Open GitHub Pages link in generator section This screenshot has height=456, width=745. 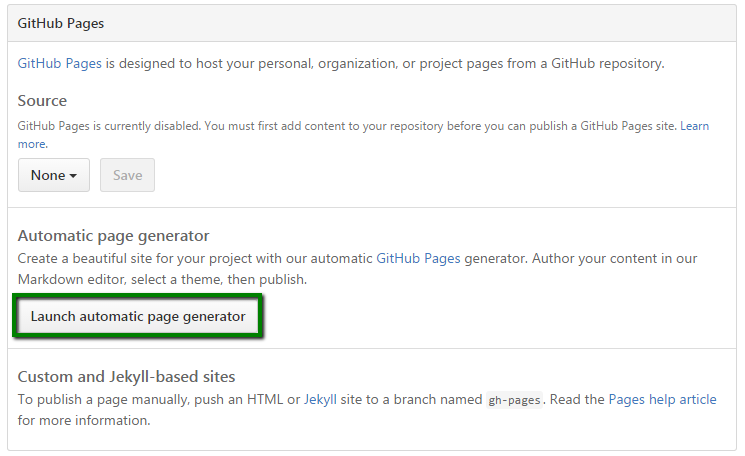click(418, 259)
